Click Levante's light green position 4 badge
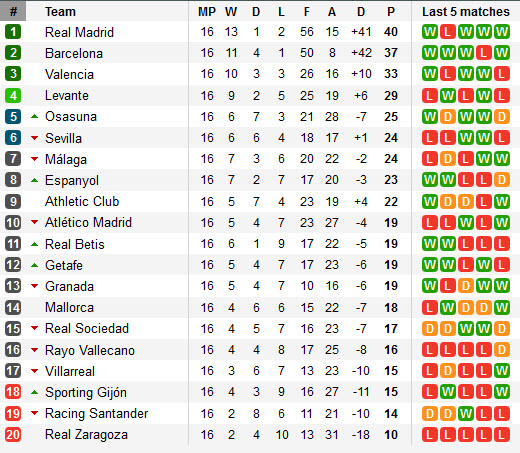 13,96
